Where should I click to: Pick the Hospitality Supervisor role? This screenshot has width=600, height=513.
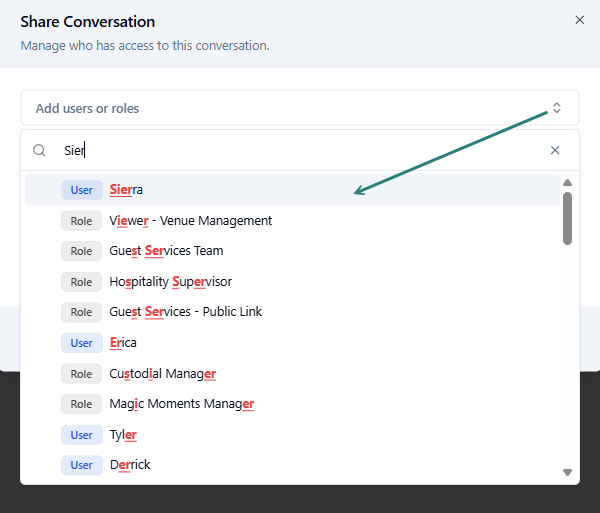(x=170, y=282)
